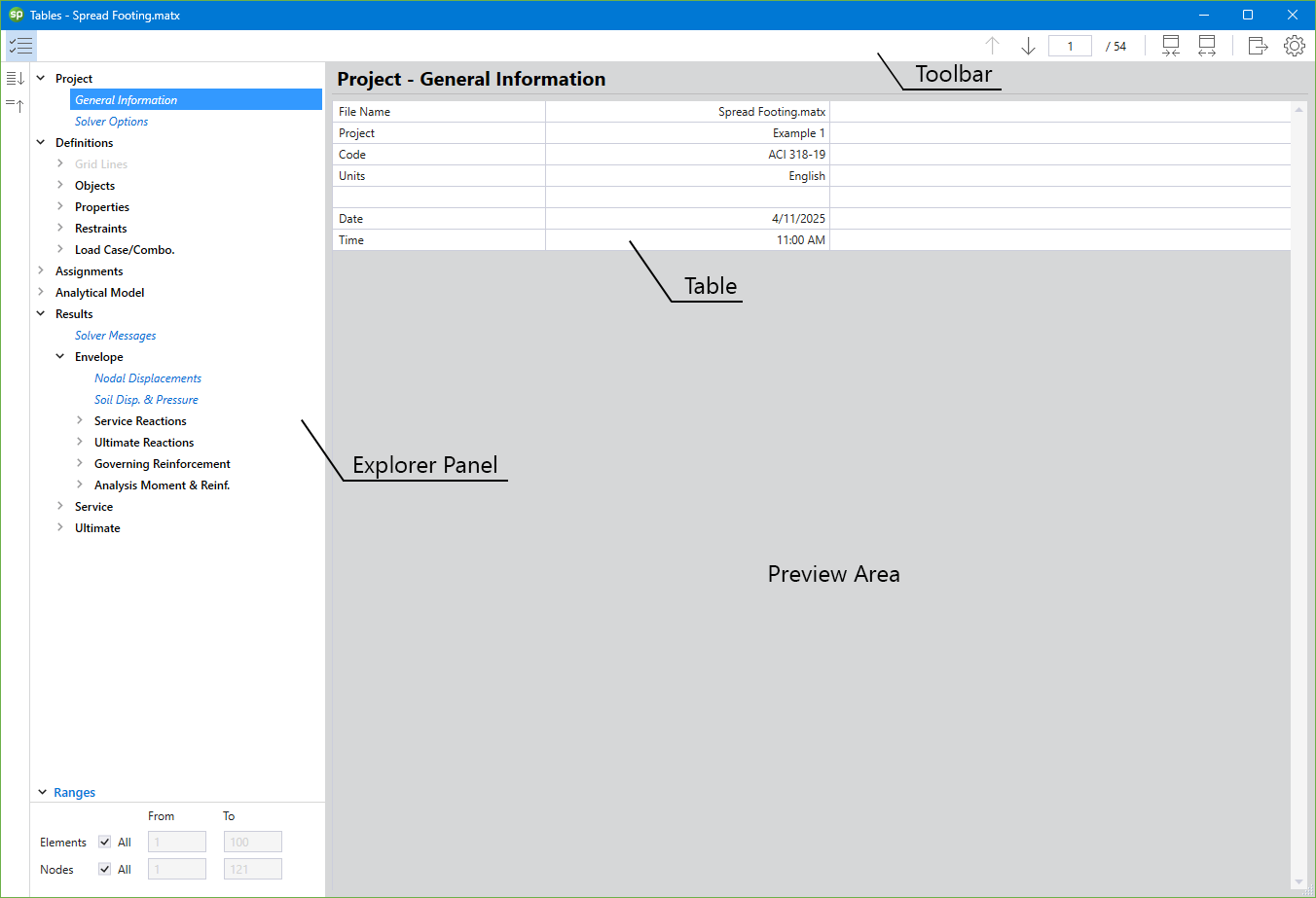Open the table selection checklist icon
Viewport: 1316px width, 898px height.
(x=20, y=45)
